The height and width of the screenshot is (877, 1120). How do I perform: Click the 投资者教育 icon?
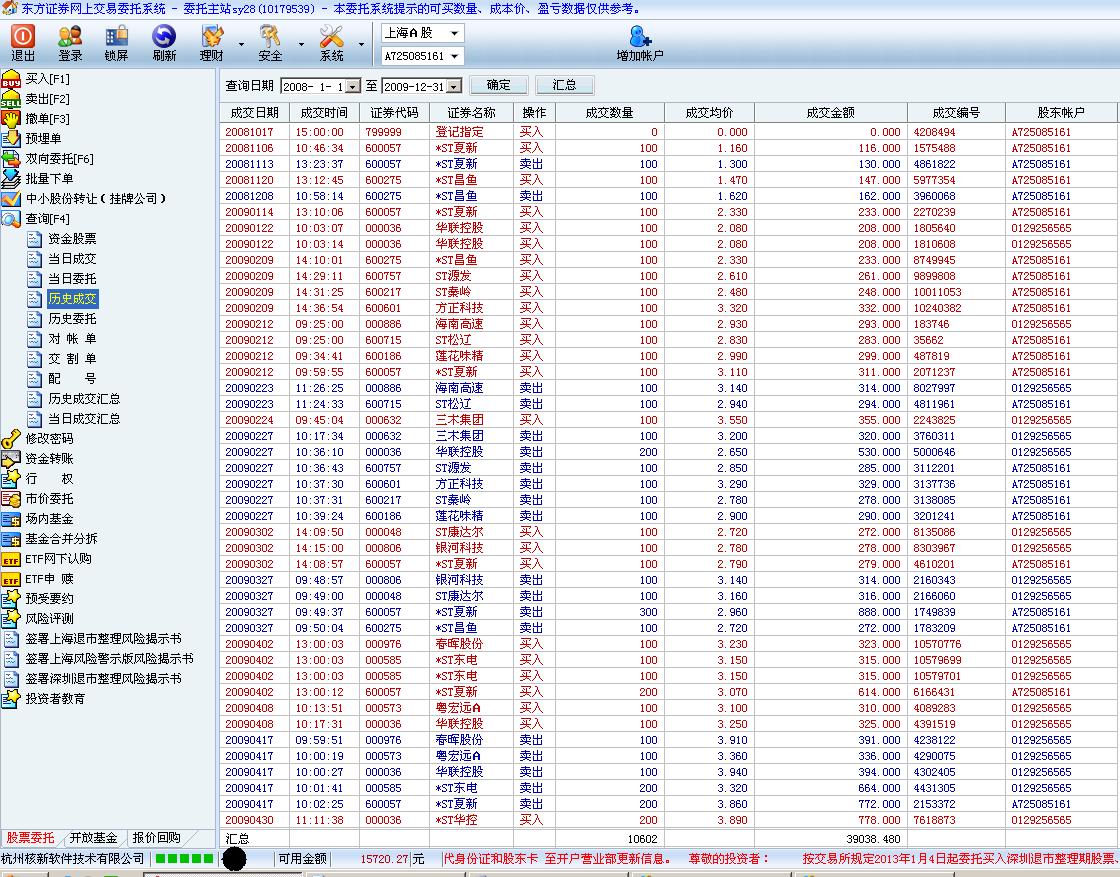(11, 698)
